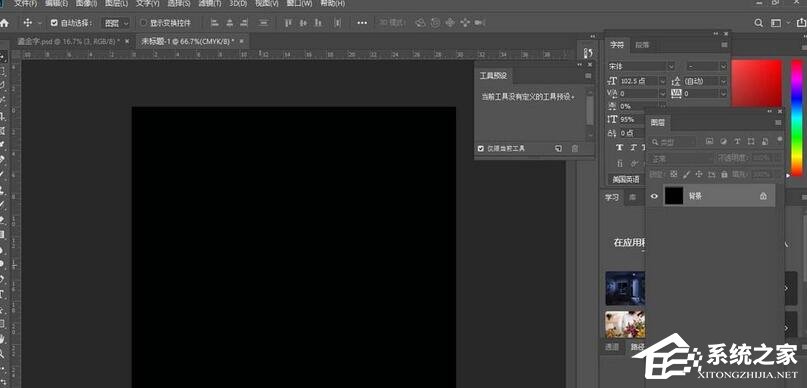Click the rainbow hue slider

click(796, 117)
